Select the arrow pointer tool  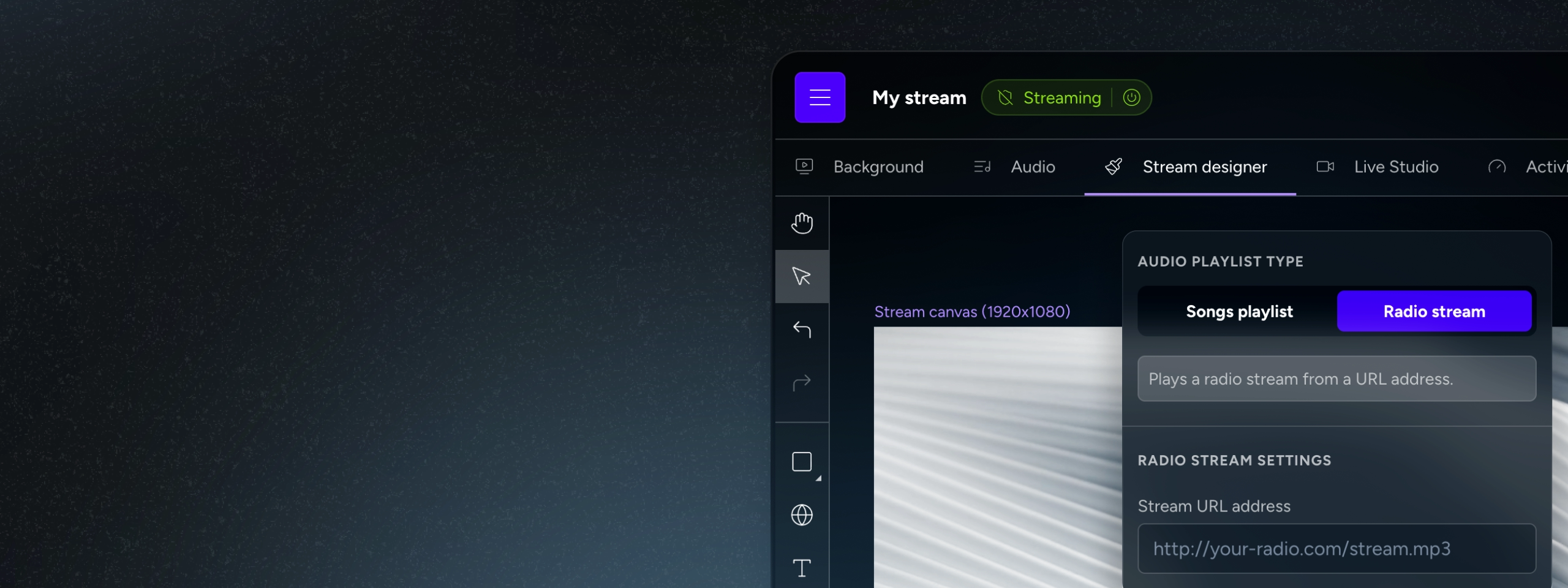coord(802,276)
